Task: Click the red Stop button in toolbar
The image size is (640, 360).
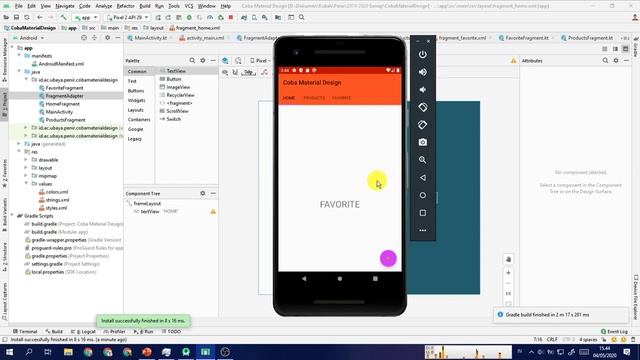Action: [x=231, y=18]
